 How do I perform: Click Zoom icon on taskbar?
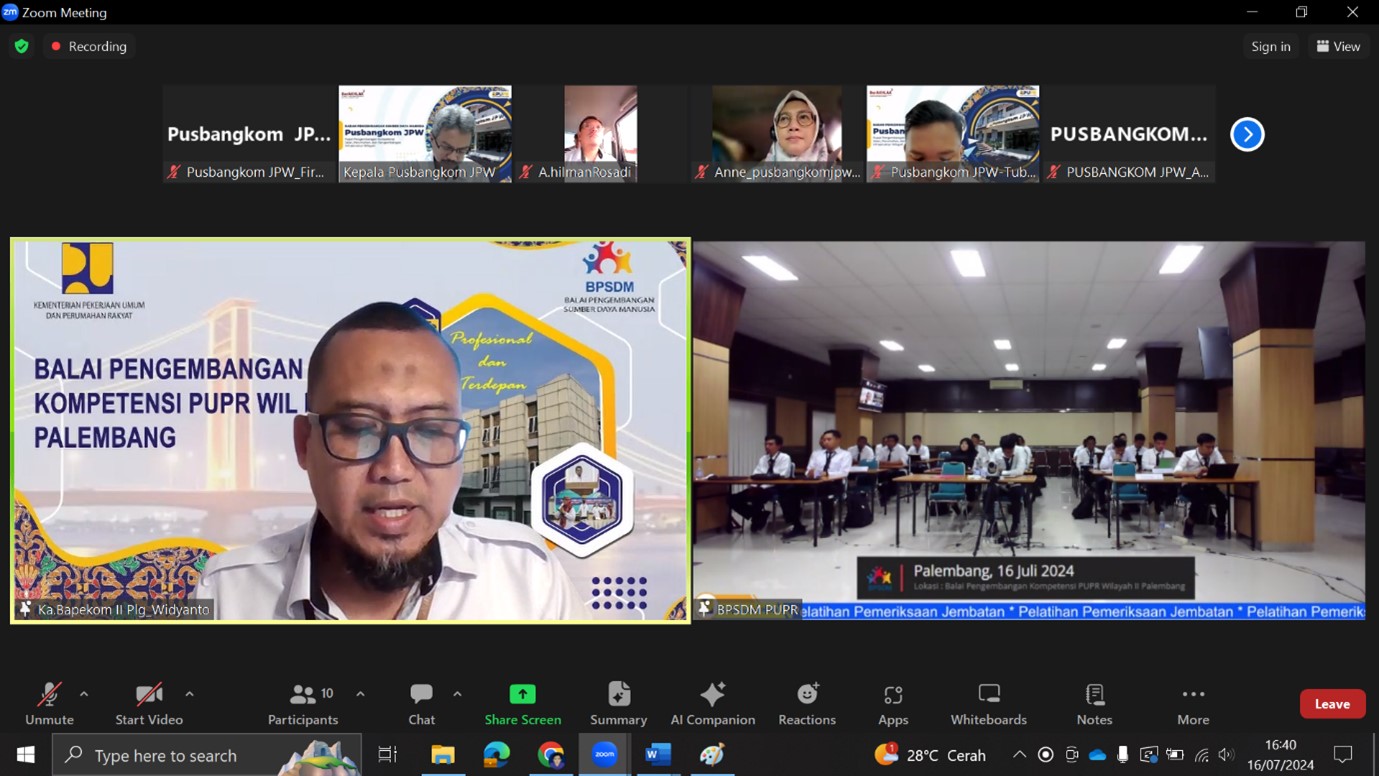click(604, 755)
